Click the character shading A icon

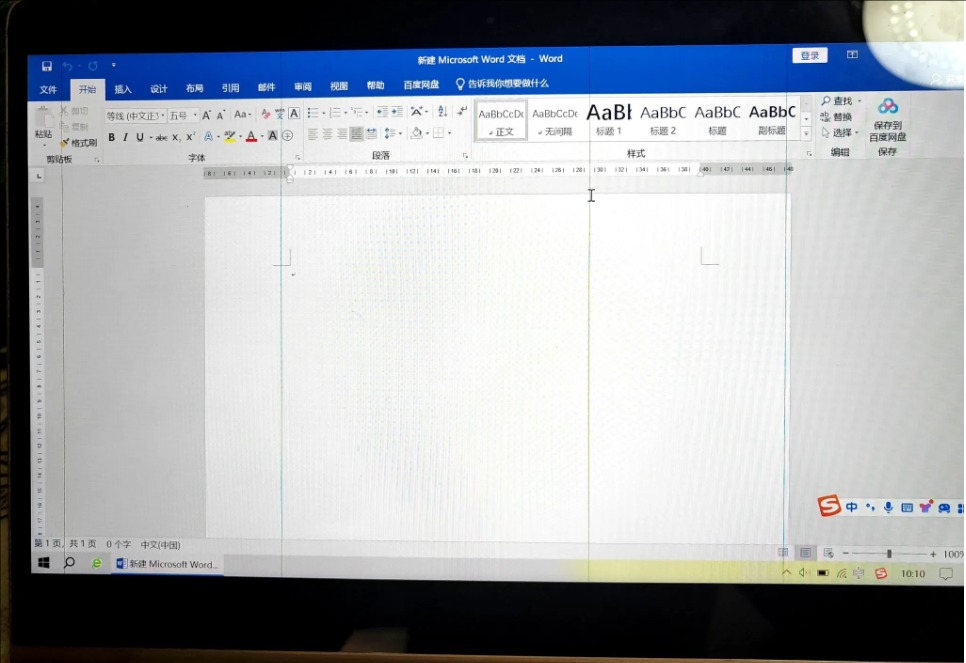pos(272,136)
